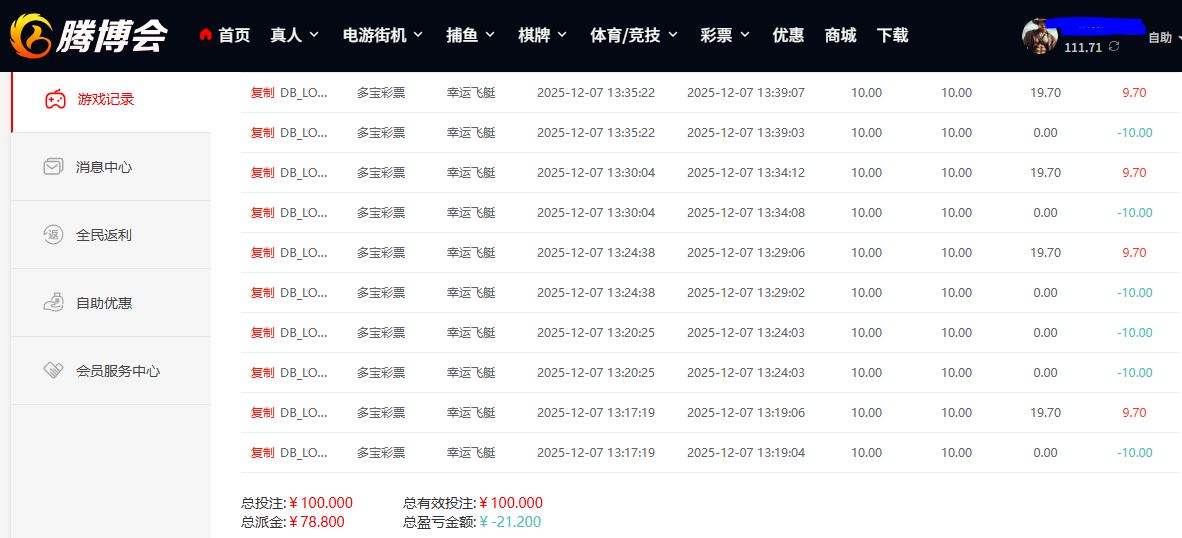The width and height of the screenshot is (1182, 538).
Task: Expand the 棋牌 navigation dropdown
Action: 542,35
